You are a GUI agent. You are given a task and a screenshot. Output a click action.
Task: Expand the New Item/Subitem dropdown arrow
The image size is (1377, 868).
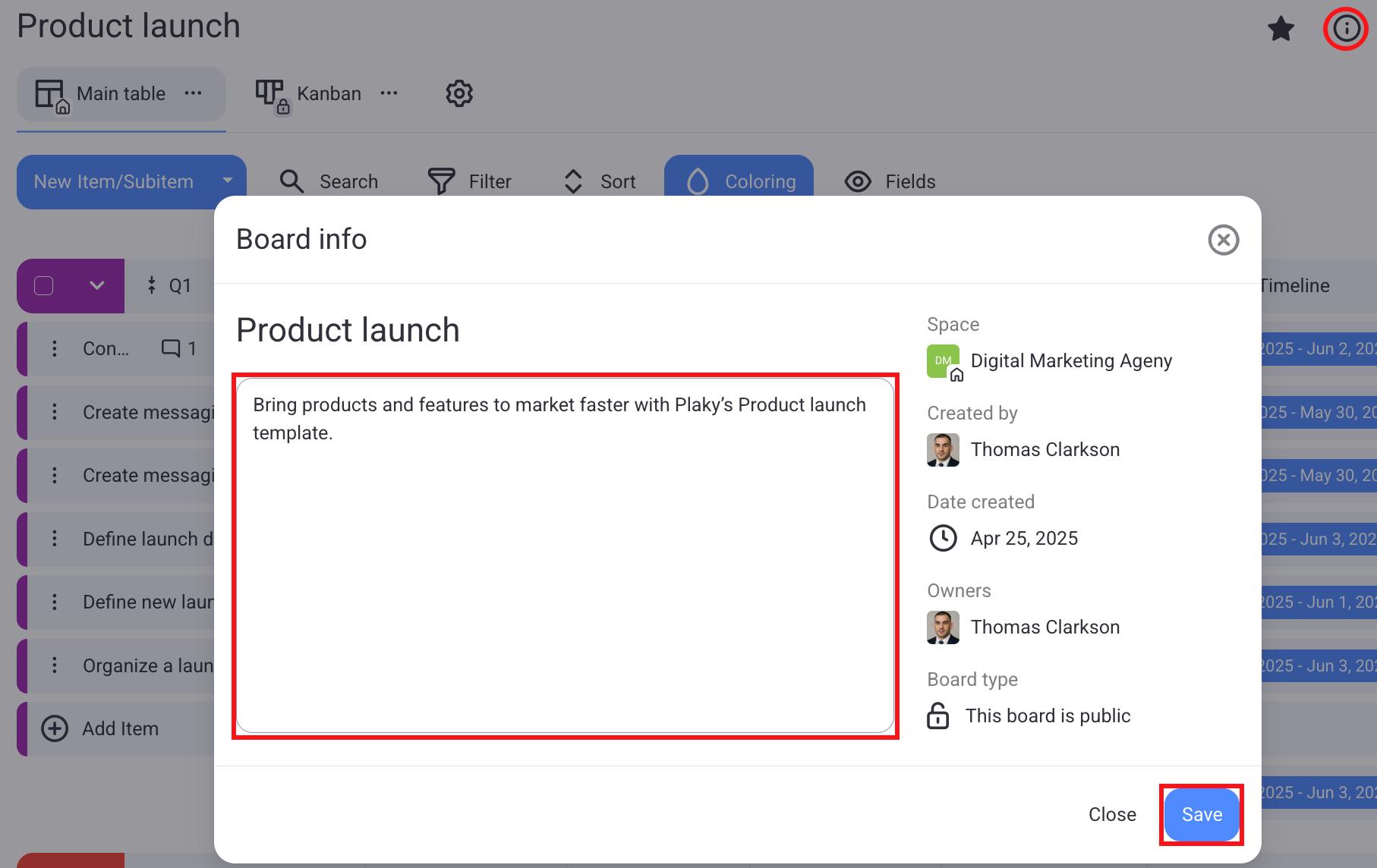[x=227, y=181]
